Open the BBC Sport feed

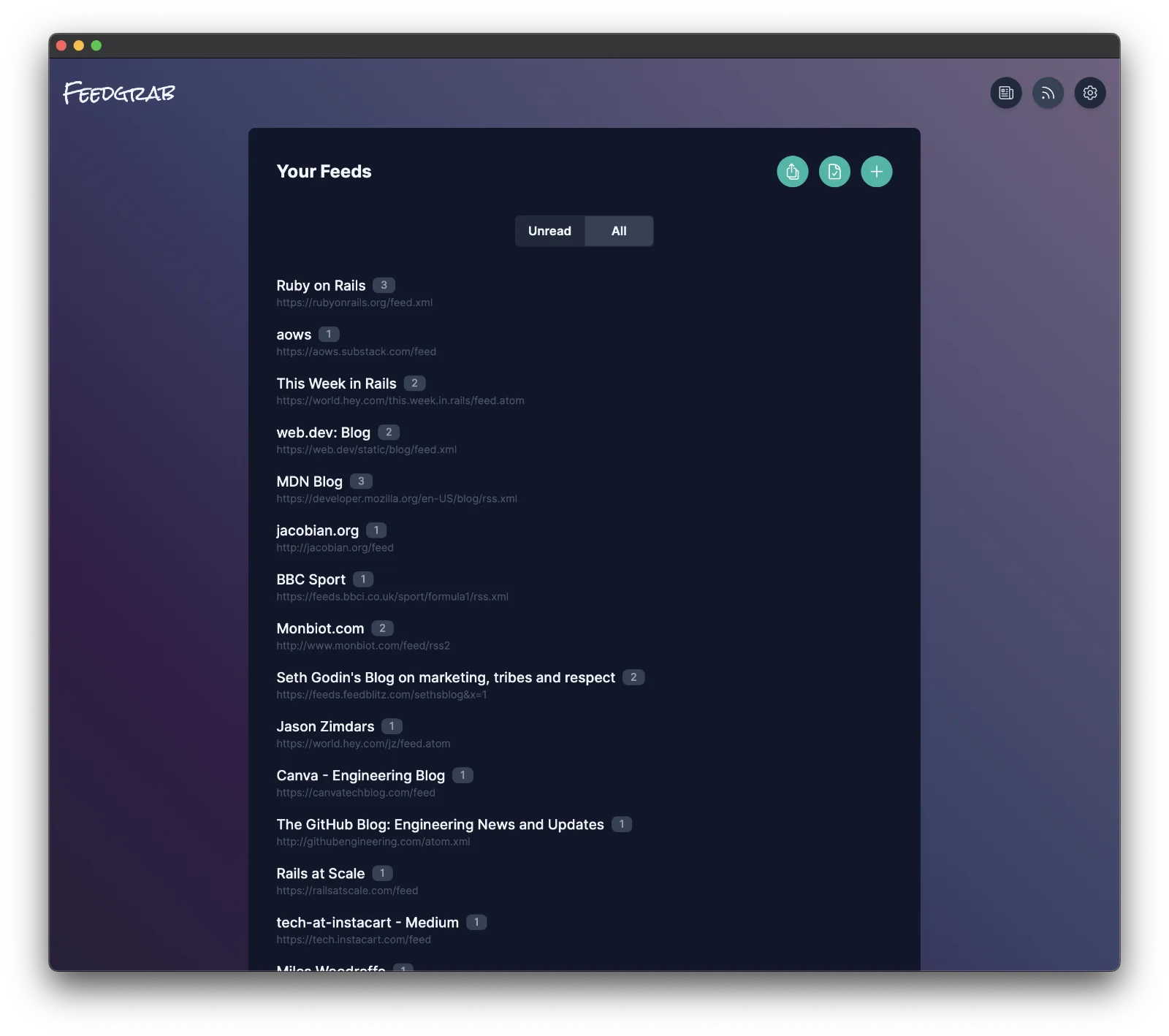point(311,579)
